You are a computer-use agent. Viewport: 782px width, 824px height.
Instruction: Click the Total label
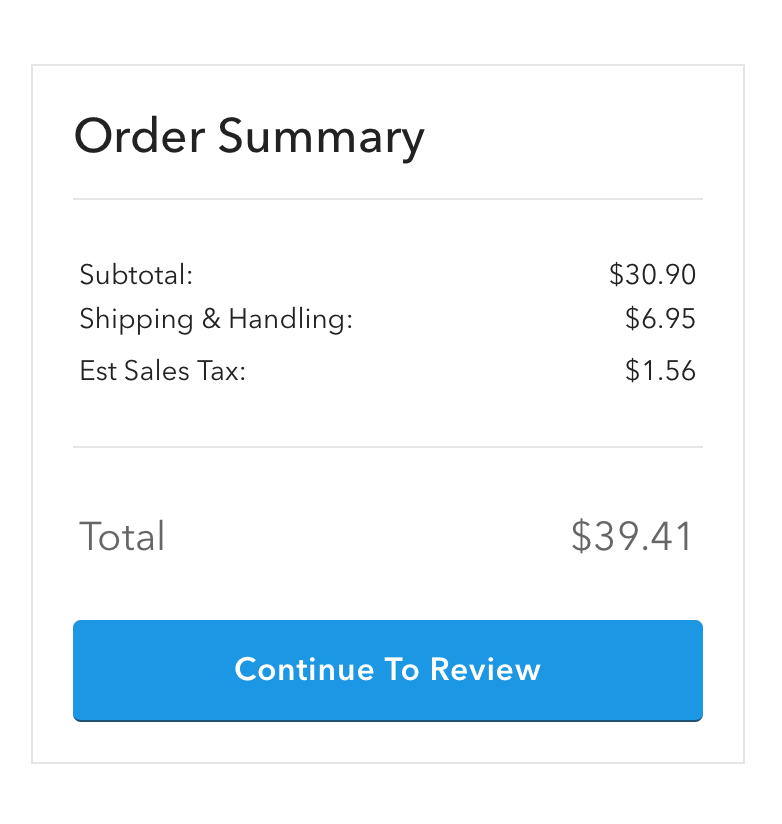[x=122, y=537]
